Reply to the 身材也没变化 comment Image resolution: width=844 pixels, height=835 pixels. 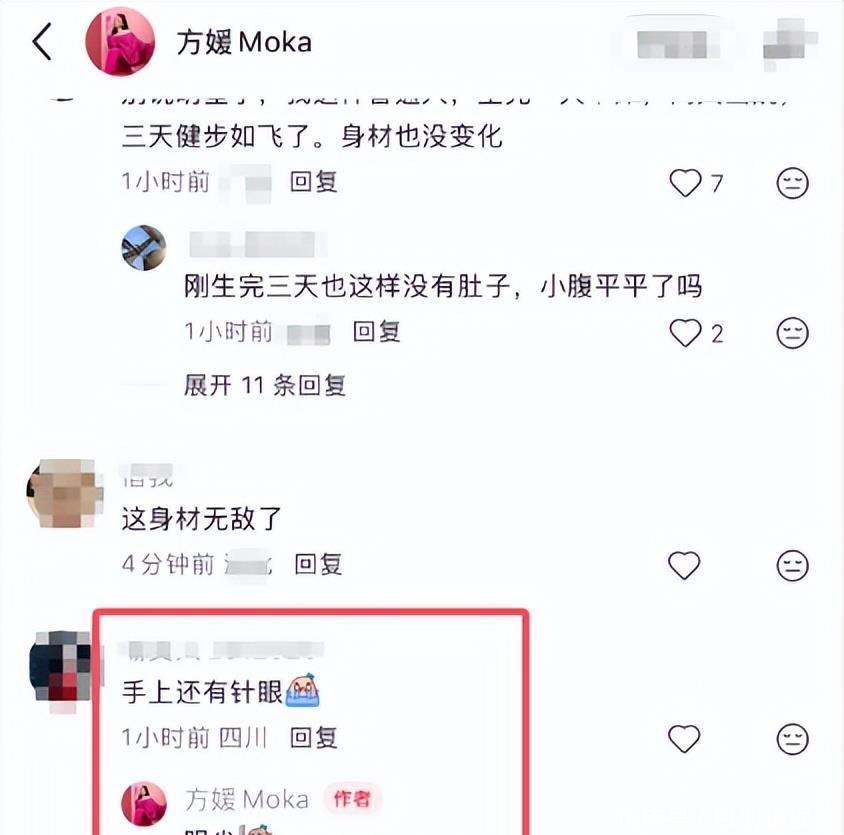(314, 182)
